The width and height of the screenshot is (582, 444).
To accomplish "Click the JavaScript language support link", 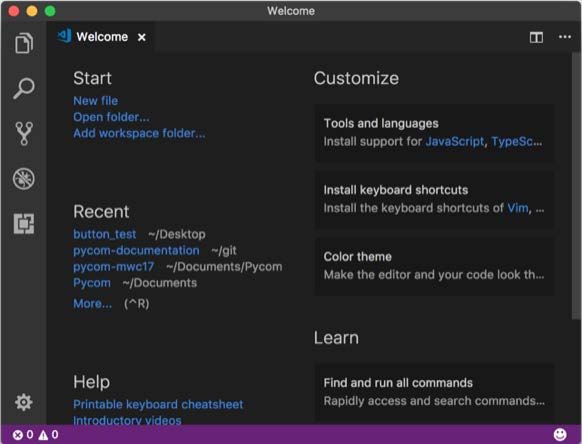I will click(x=455, y=141).
